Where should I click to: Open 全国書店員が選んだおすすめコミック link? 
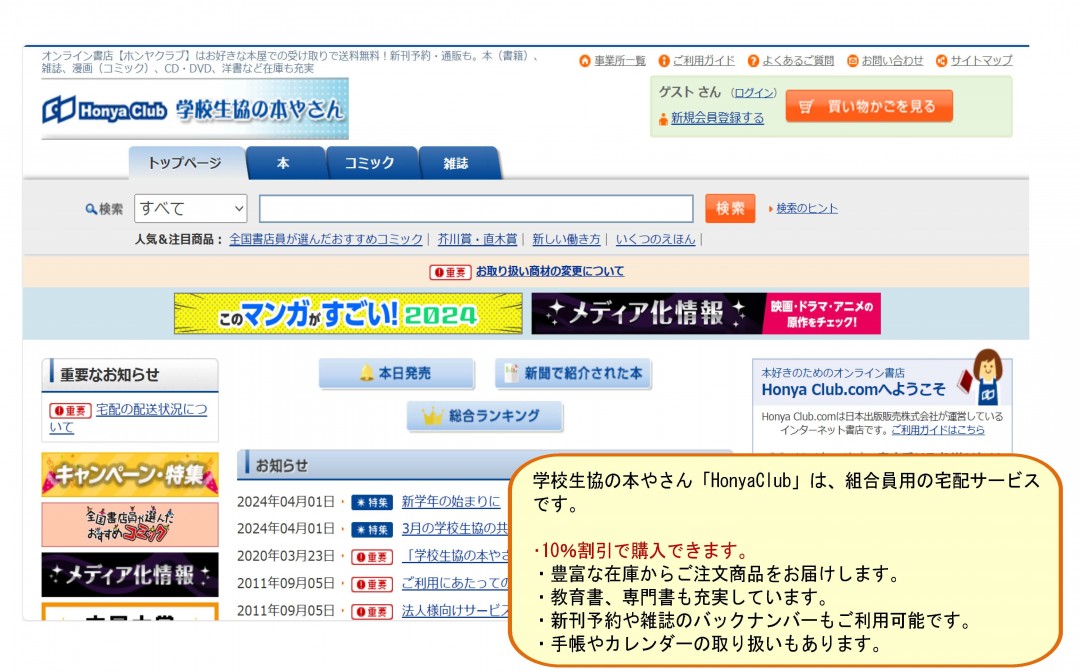[x=326, y=239]
